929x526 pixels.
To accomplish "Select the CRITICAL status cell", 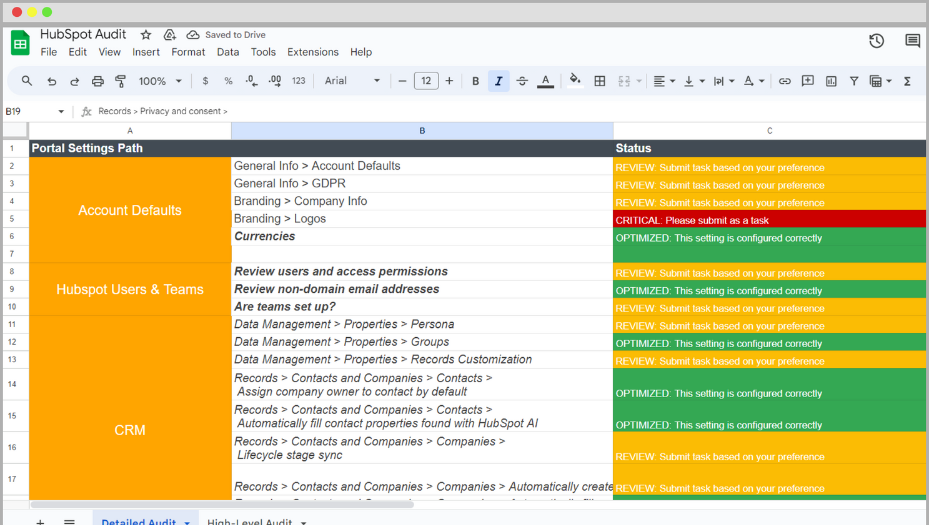I will 769,219.
